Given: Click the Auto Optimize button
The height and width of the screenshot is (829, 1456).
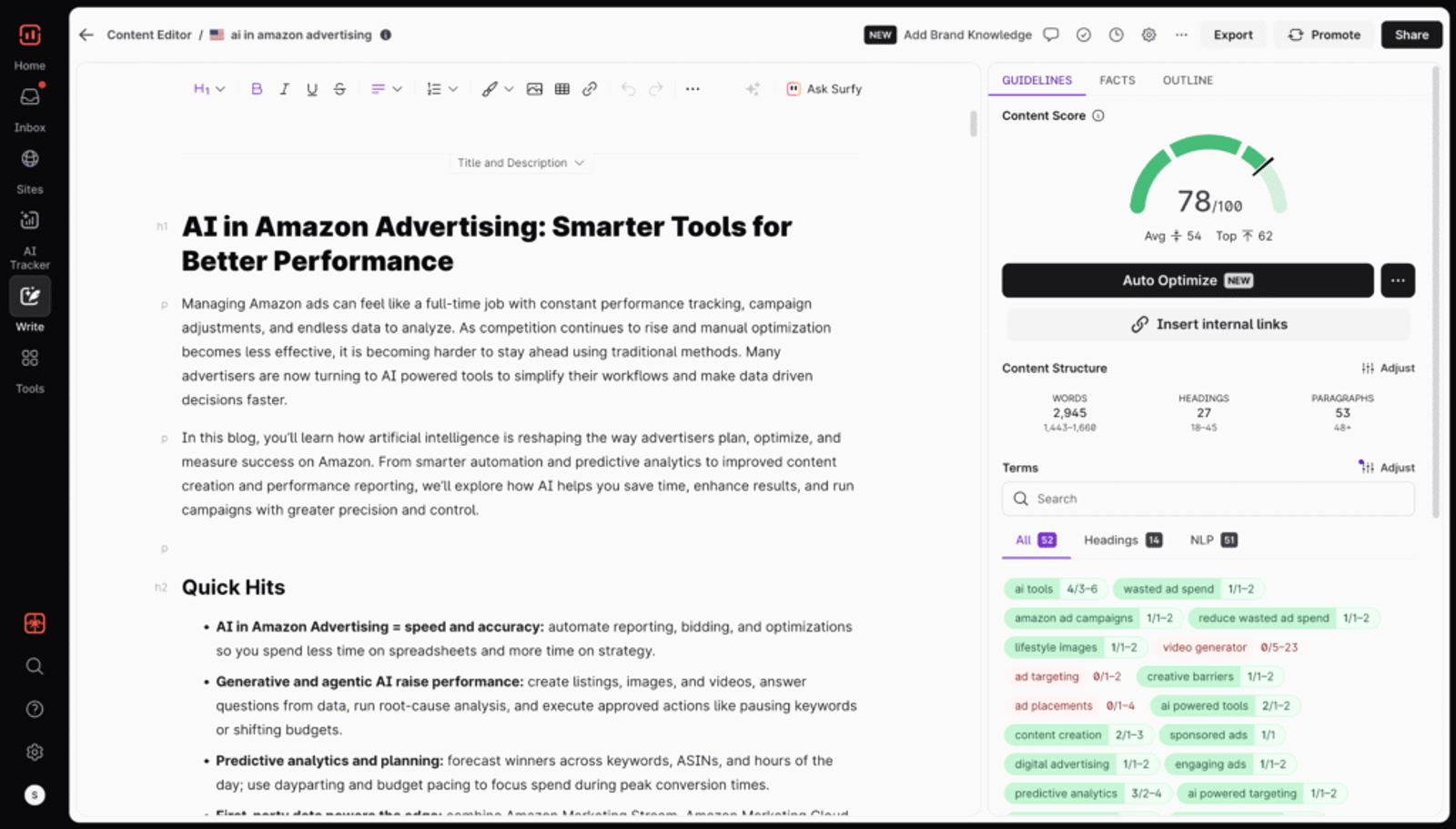Looking at the screenshot, I should (1188, 280).
